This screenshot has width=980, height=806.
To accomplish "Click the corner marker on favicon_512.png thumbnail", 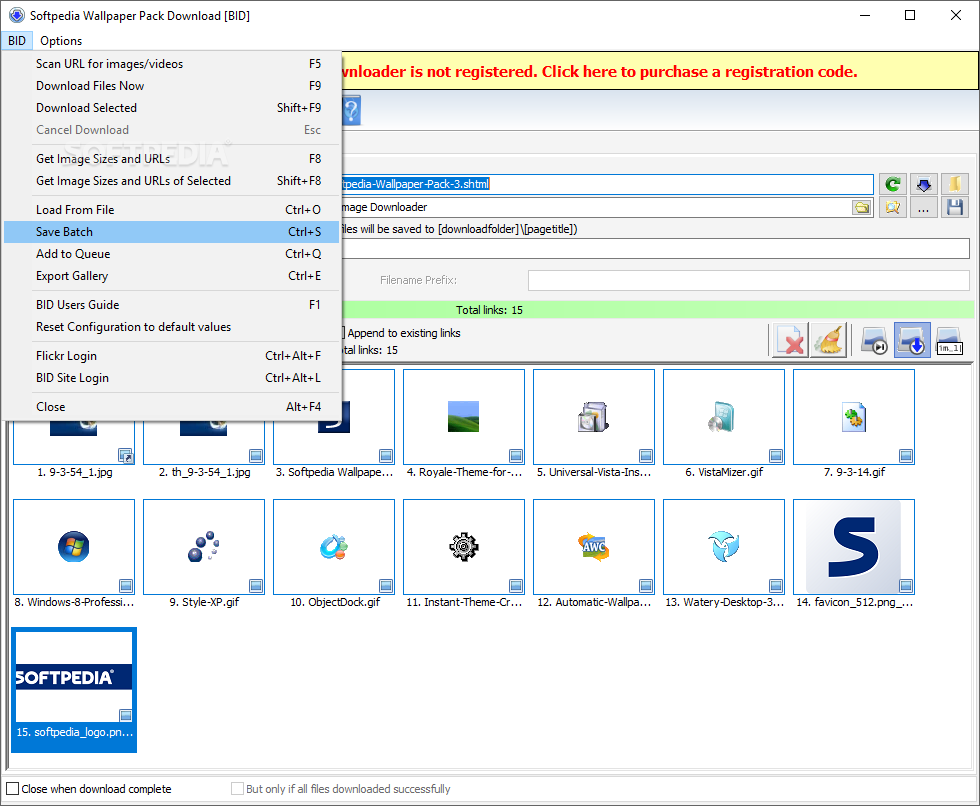I will click(906, 585).
